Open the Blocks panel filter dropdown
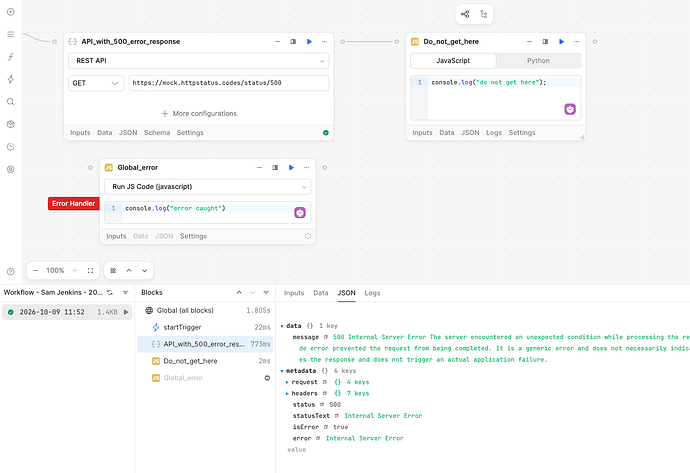Screen dimensions: 690x473 pyautogui.click(x=266, y=292)
